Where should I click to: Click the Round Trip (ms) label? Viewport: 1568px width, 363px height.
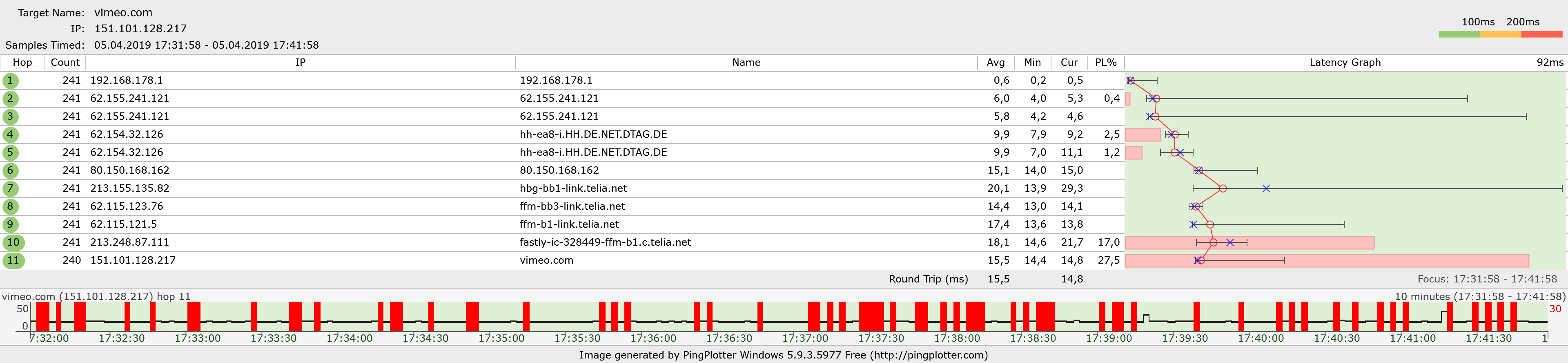point(928,279)
